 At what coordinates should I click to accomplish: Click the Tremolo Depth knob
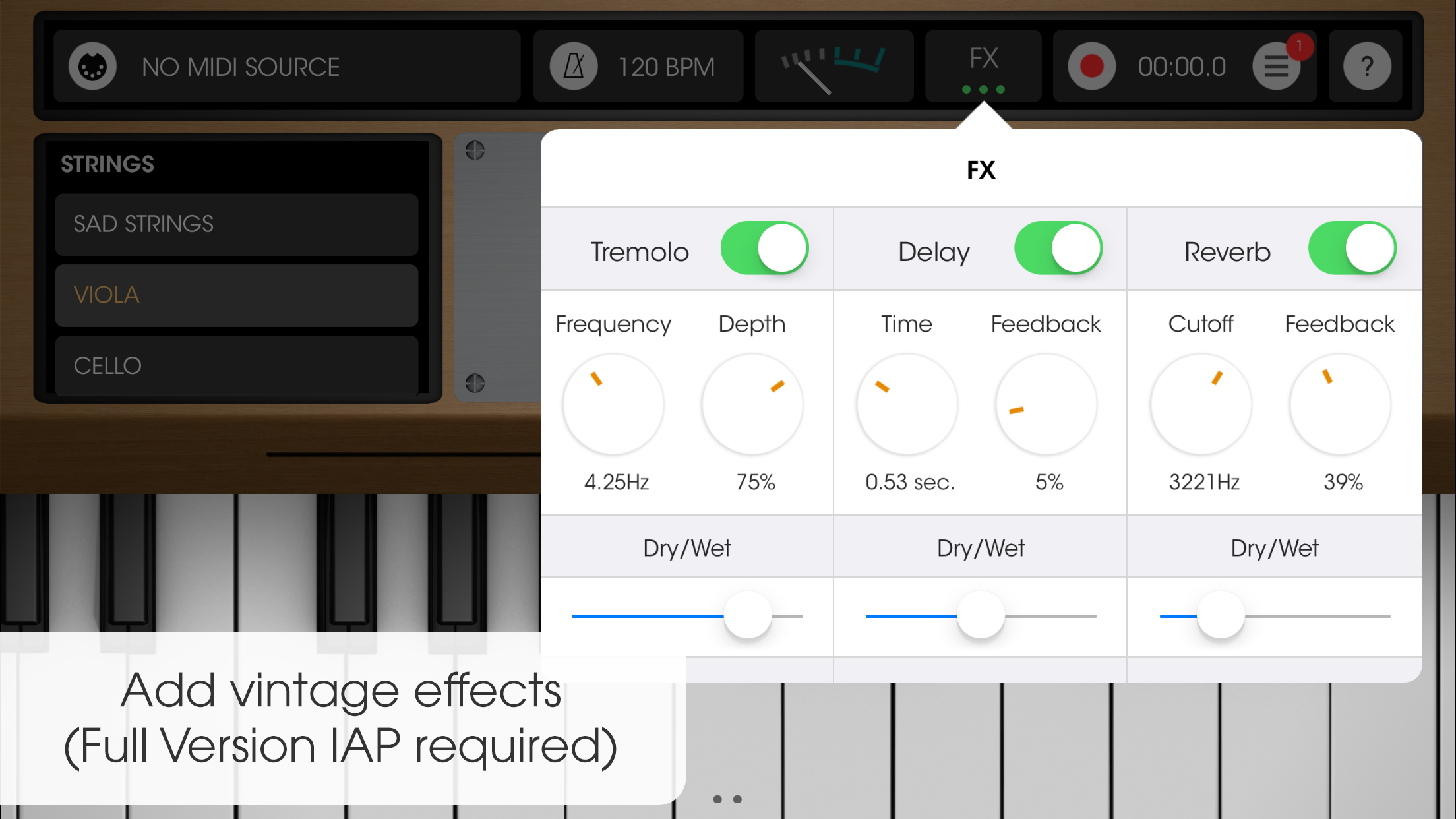click(752, 404)
